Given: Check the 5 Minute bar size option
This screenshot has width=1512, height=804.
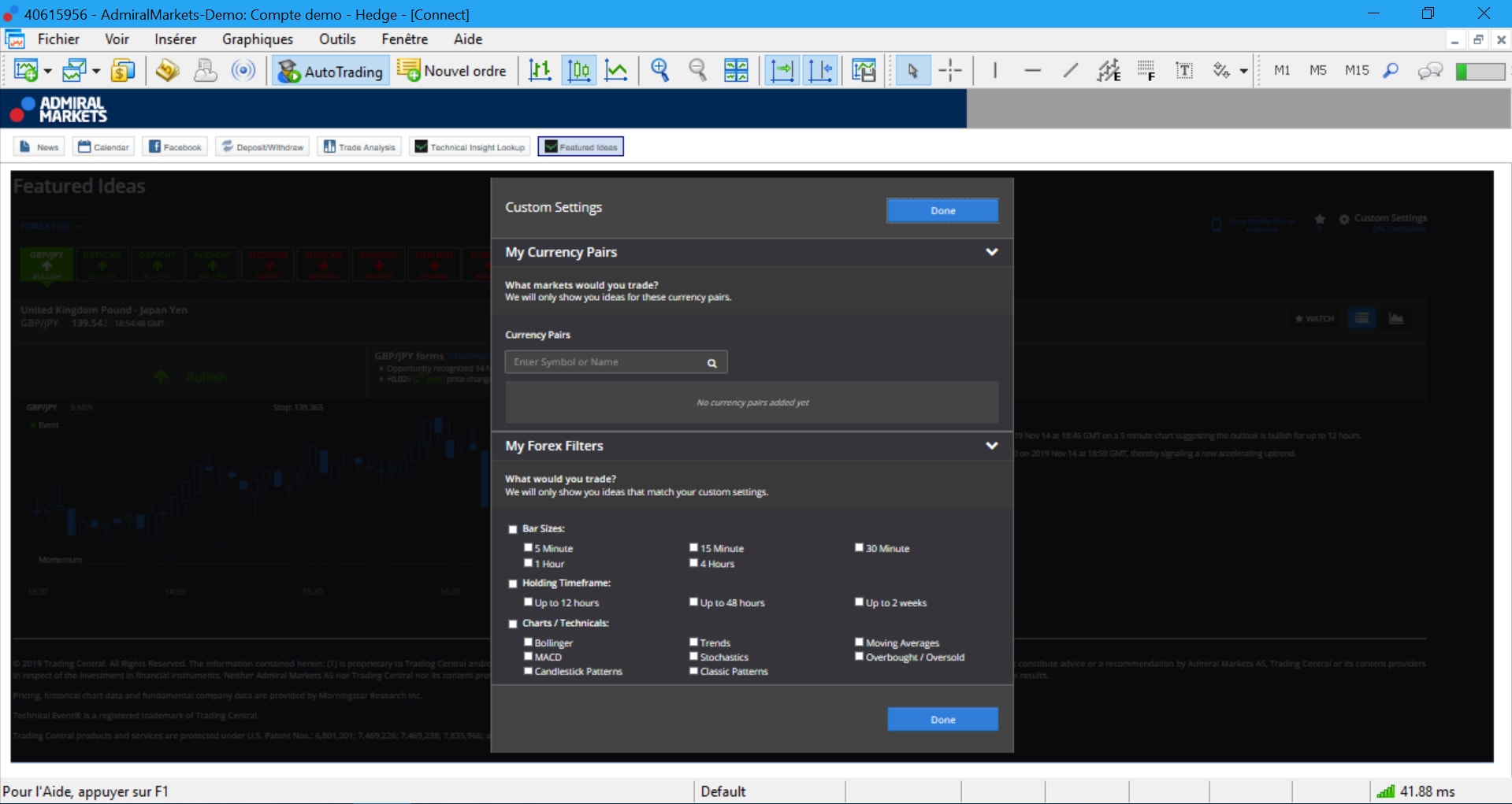Looking at the screenshot, I should click(528, 547).
